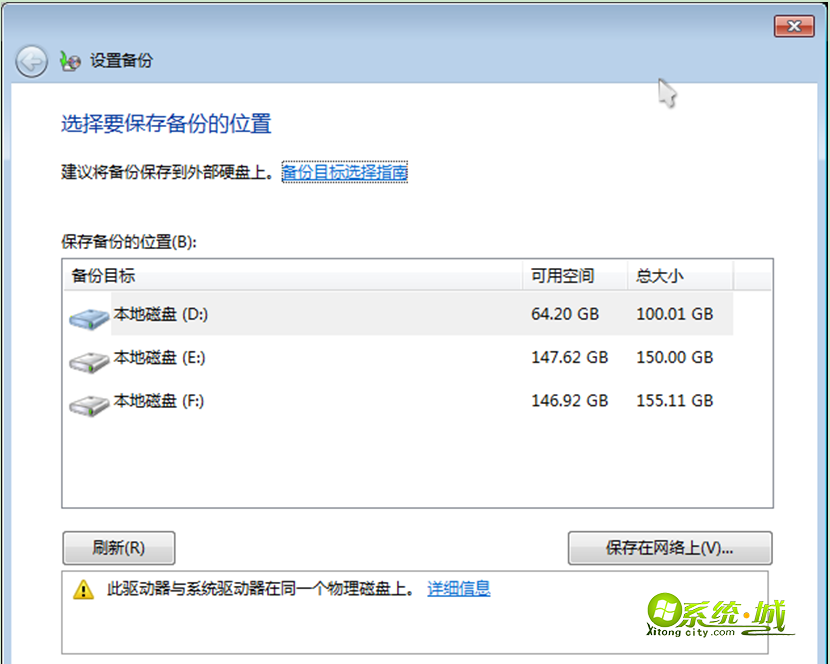Click the 设置备份 title bar icon

click(x=69, y=61)
